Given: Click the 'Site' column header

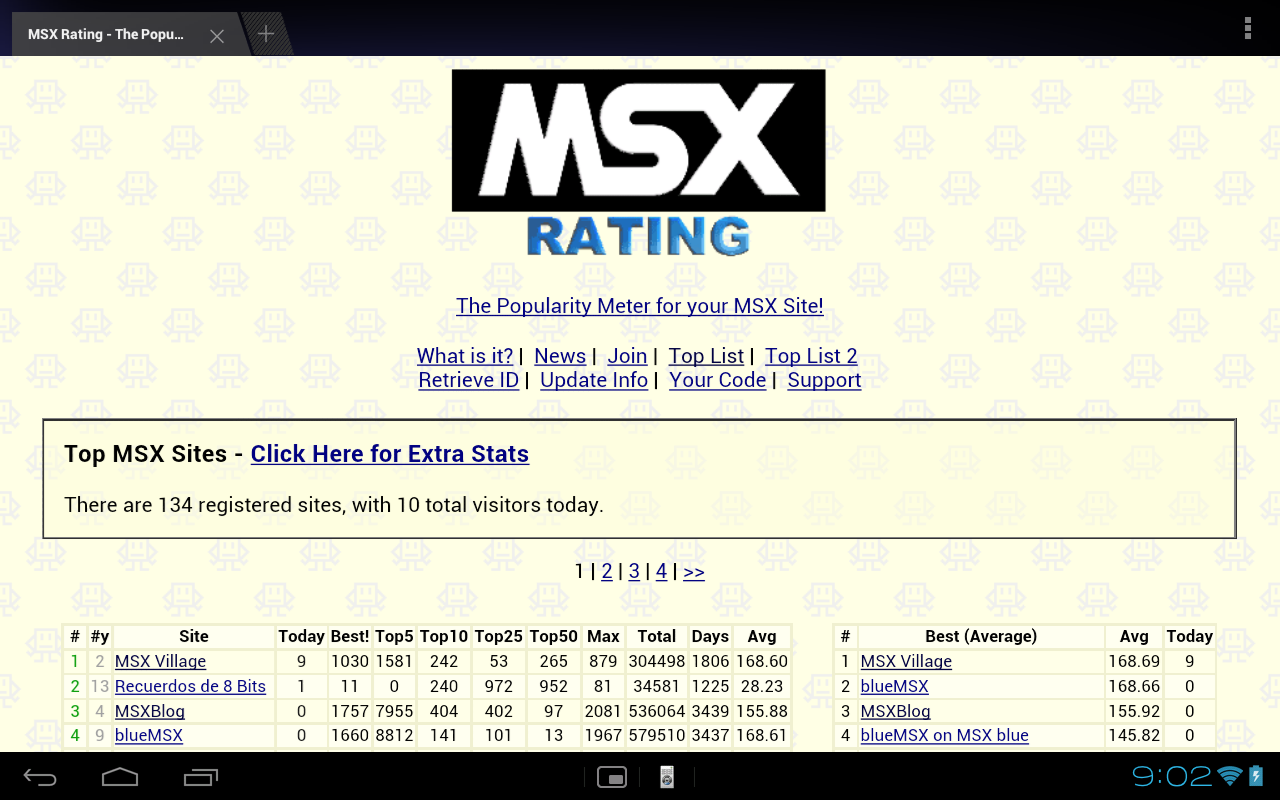Looking at the screenshot, I should [194, 636].
